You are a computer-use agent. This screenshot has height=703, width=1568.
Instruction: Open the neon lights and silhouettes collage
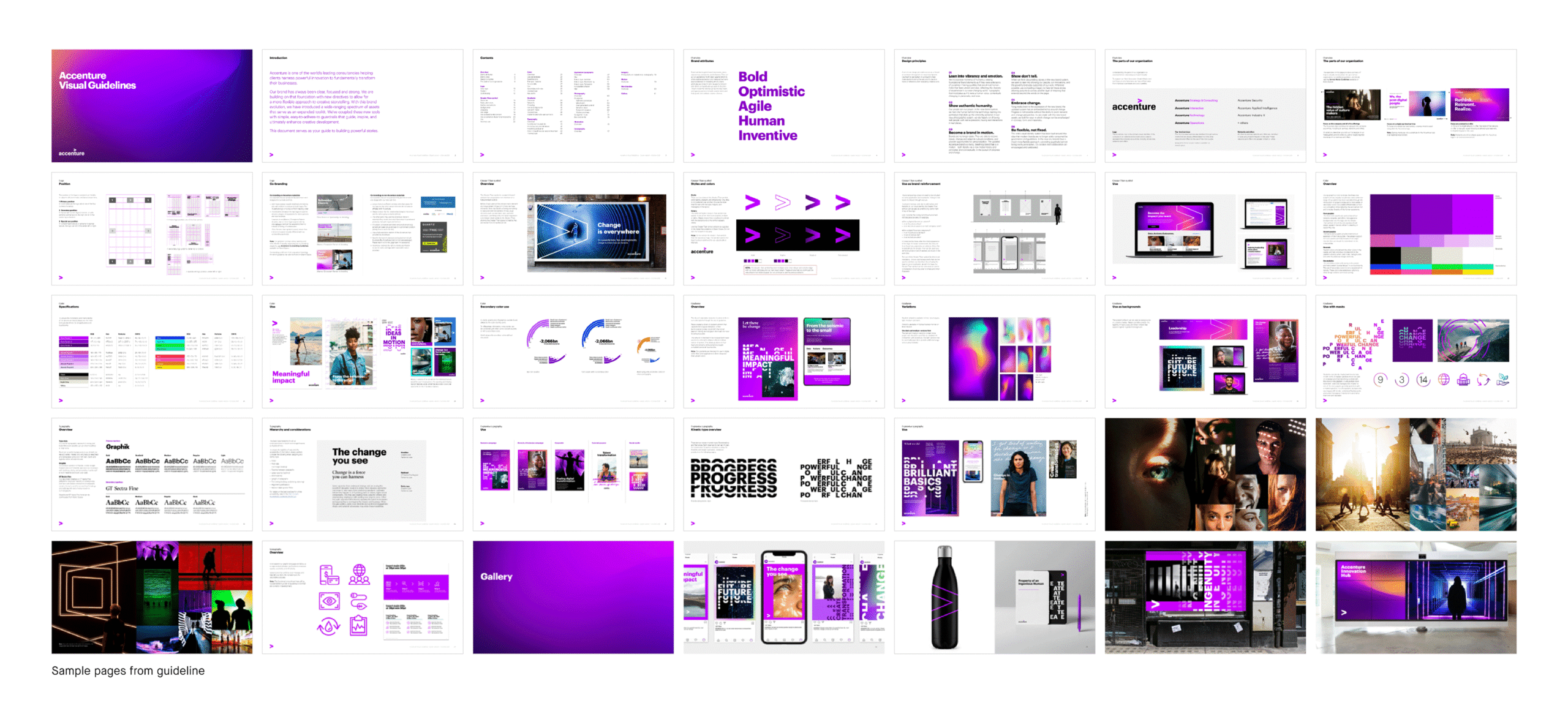pos(151,597)
